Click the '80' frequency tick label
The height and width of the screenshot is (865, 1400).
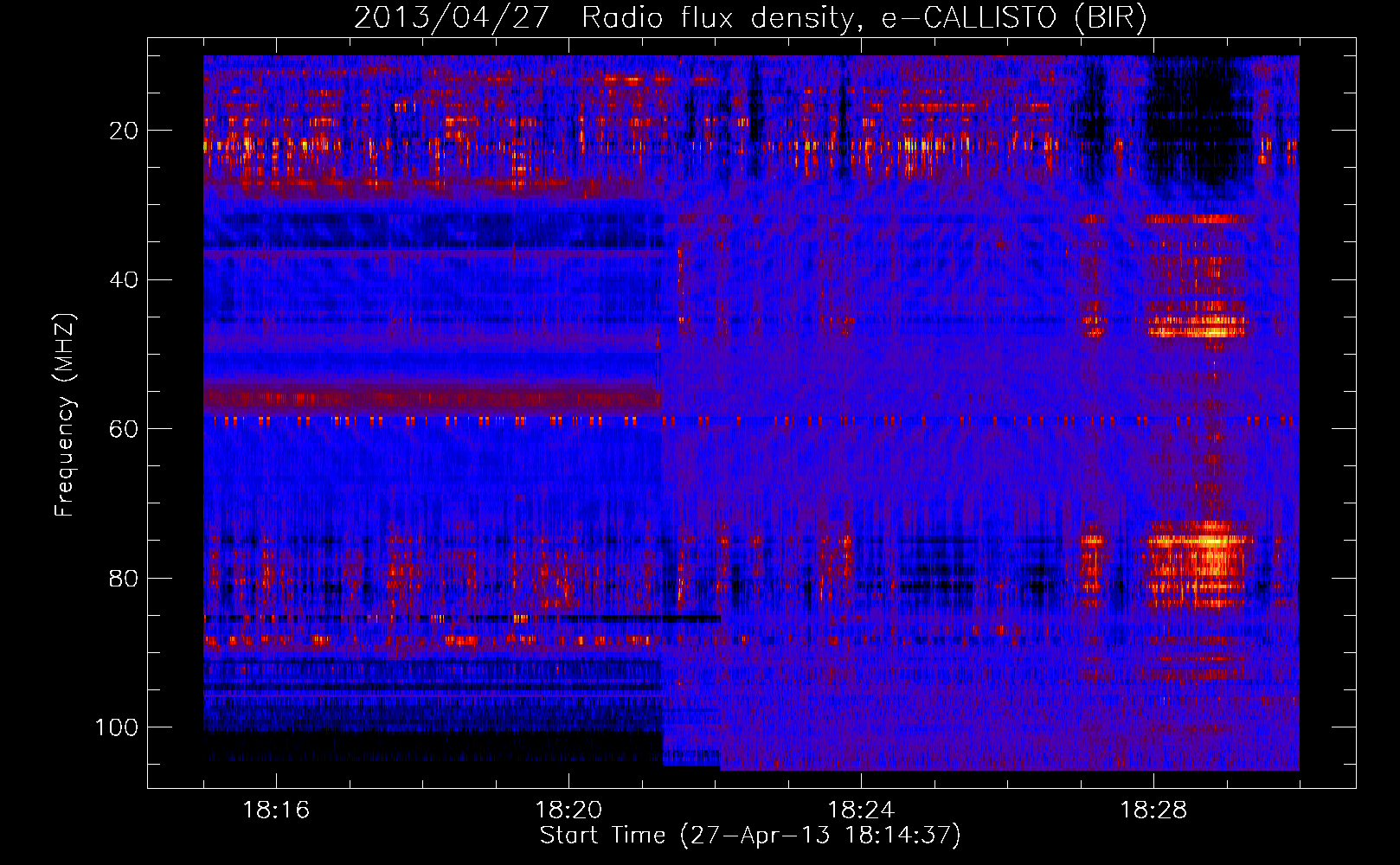[124, 578]
